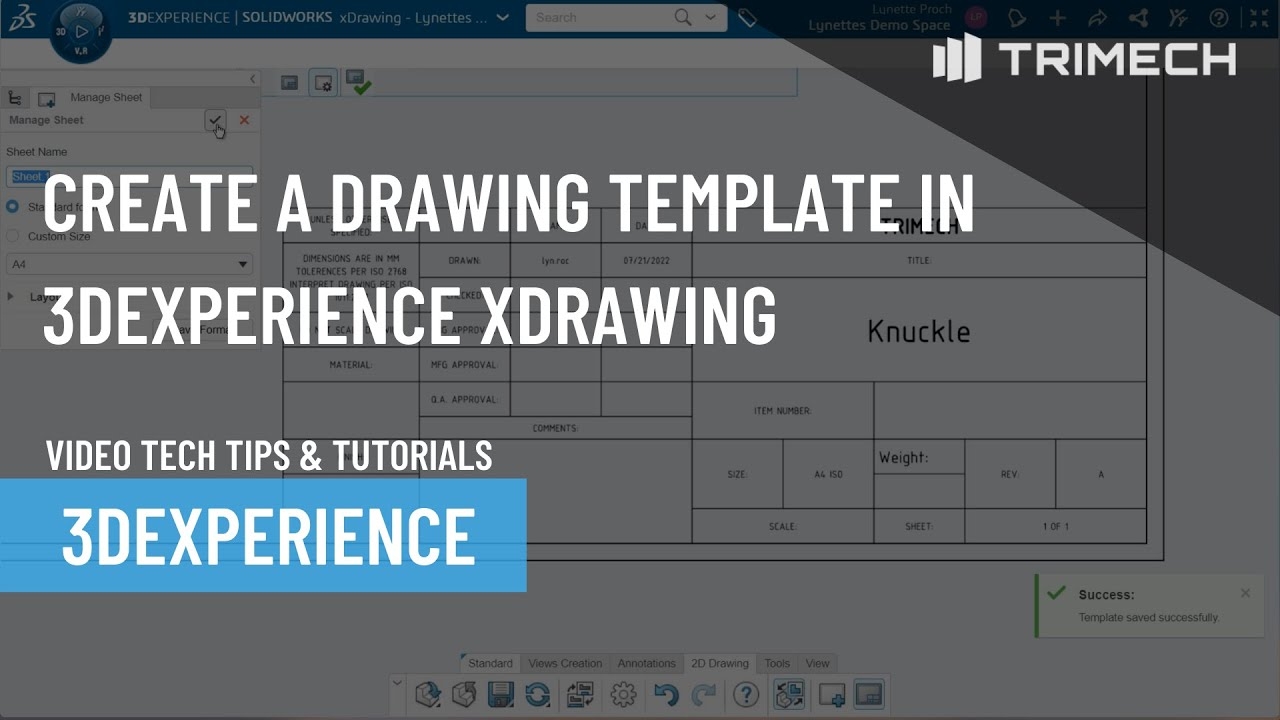The width and height of the screenshot is (1280, 720).
Task: Open top-bar help question mark
Action: (x=1218, y=18)
